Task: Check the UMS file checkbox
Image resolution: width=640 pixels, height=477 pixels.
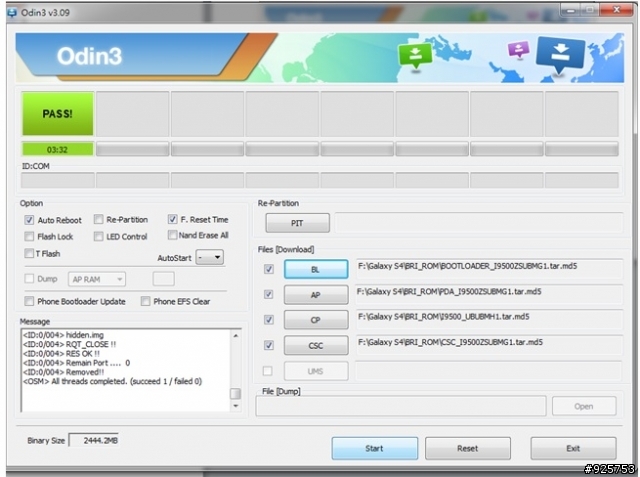Action: pyautogui.click(x=268, y=371)
